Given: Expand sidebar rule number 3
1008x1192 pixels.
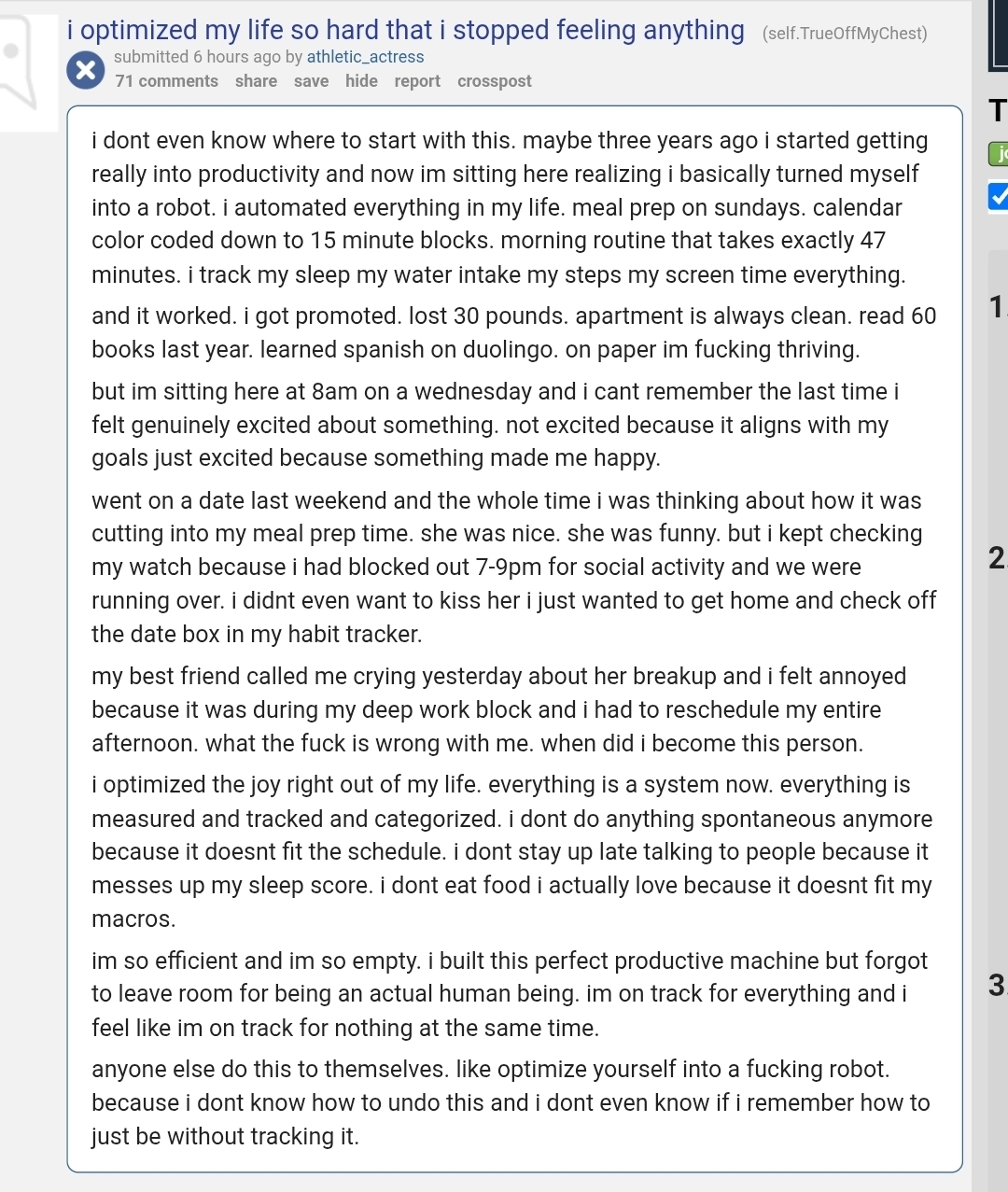Looking at the screenshot, I should tap(997, 984).
